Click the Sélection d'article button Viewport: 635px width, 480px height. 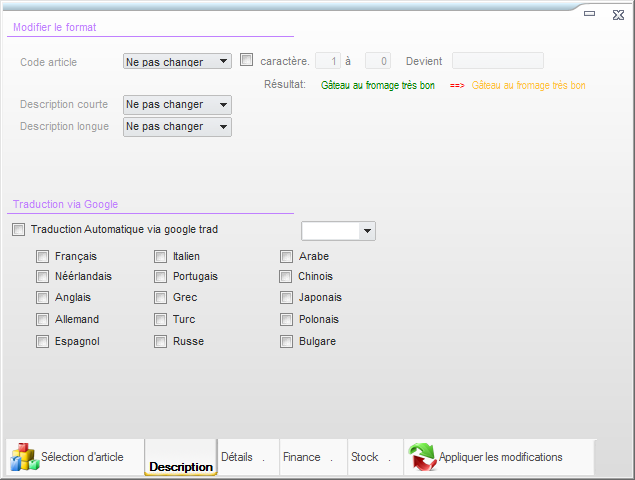point(81,457)
